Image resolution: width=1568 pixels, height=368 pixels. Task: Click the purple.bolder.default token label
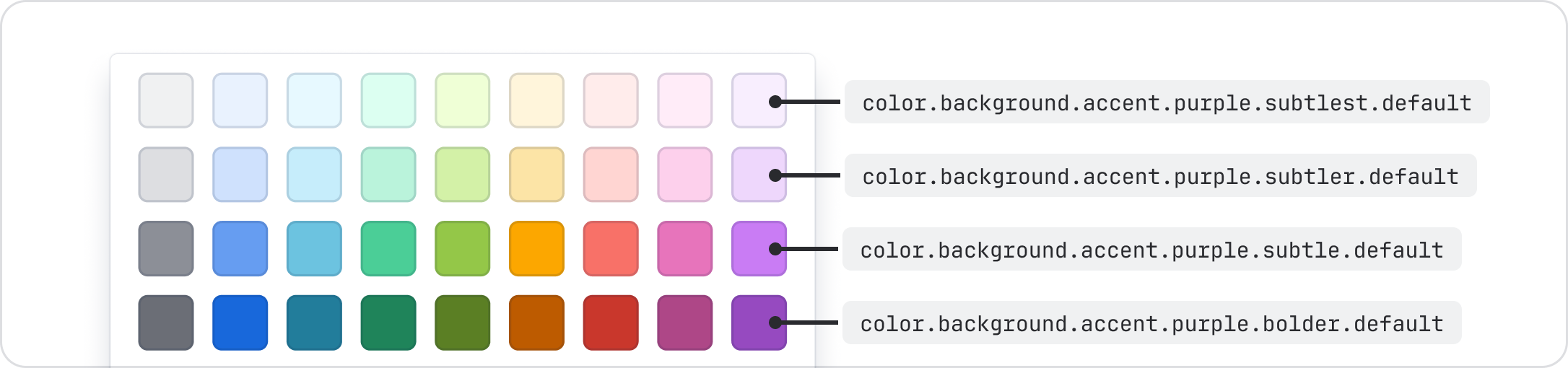pyautogui.click(x=1151, y=323)
